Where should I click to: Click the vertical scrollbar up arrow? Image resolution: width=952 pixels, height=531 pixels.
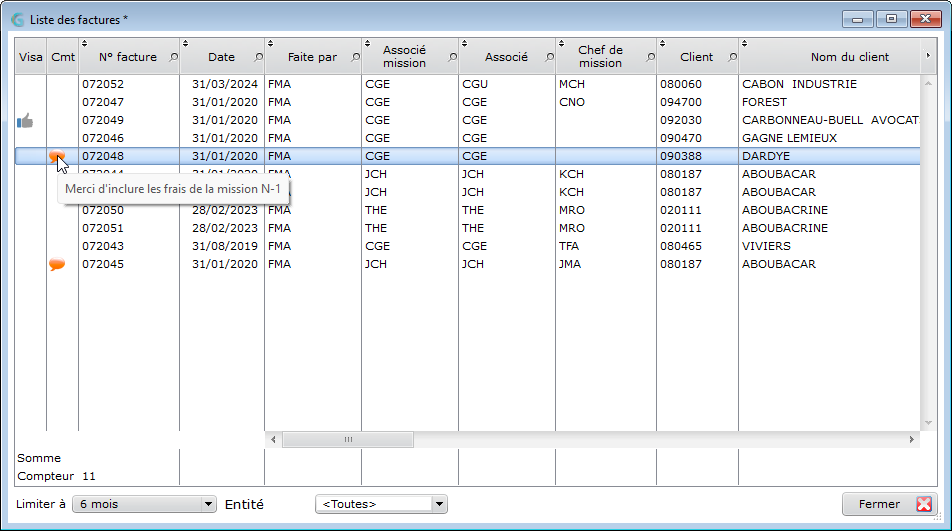tap(928, 83)
